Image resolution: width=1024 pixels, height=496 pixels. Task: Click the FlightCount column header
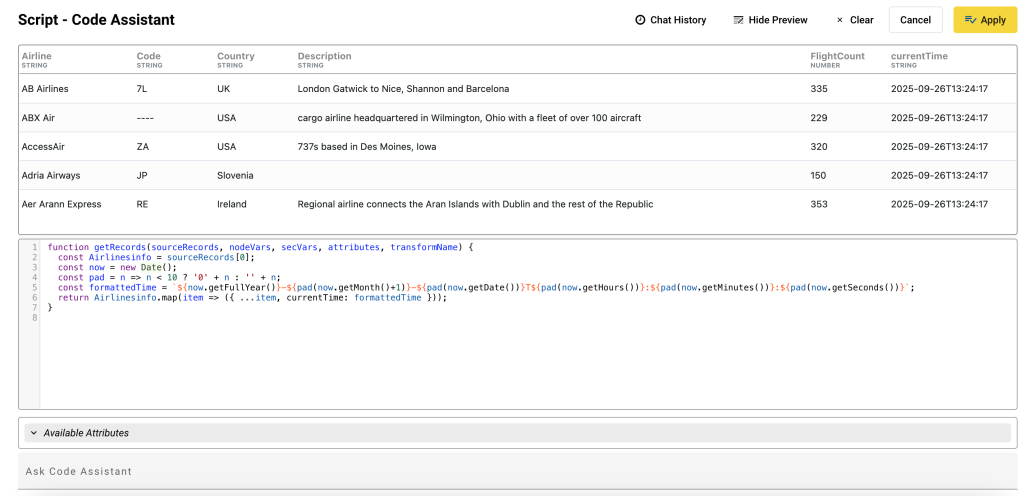837,57
